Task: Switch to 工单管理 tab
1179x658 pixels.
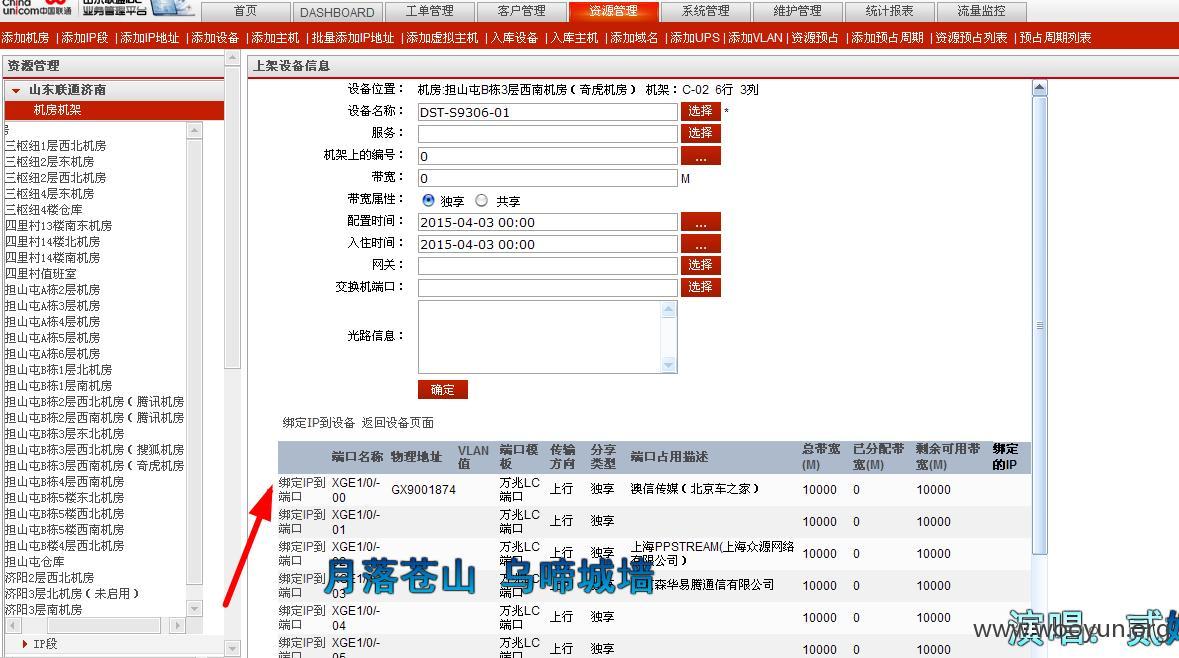Action: [x=429, y=11]
